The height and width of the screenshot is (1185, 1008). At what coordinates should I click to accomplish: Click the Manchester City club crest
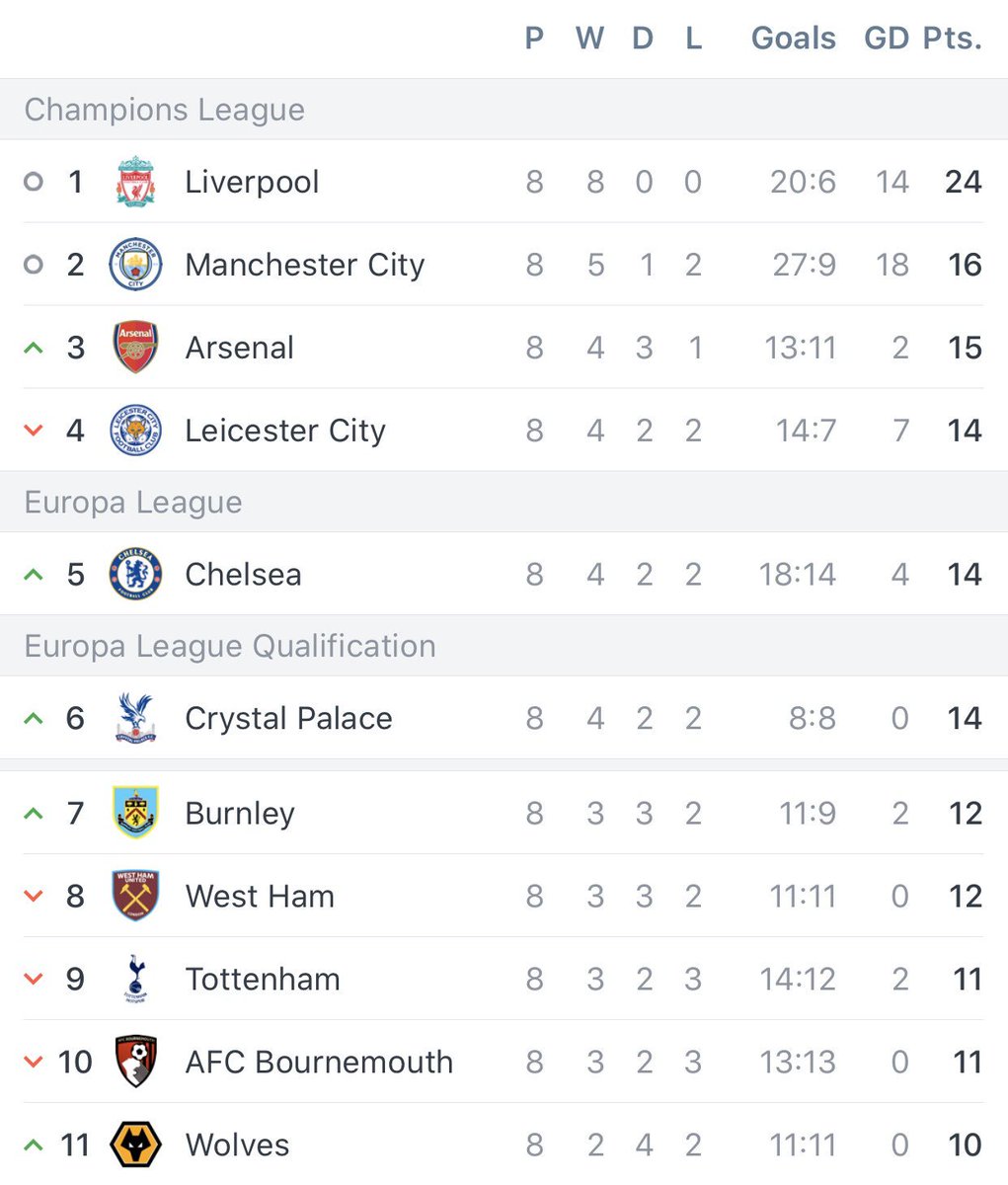pos(135,265)
